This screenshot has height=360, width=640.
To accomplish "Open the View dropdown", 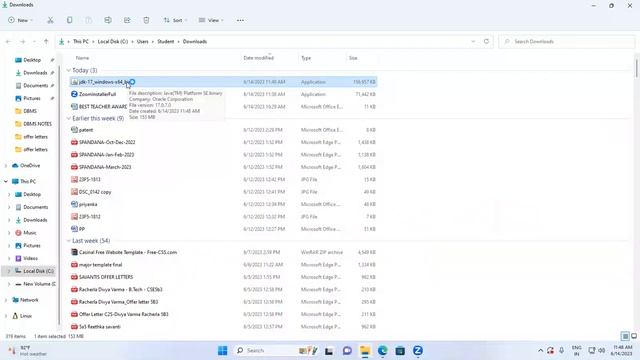I will 211,20.
